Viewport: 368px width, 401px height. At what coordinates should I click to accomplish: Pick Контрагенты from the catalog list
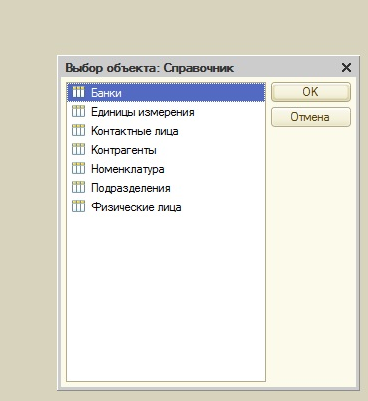pos(166,150)
